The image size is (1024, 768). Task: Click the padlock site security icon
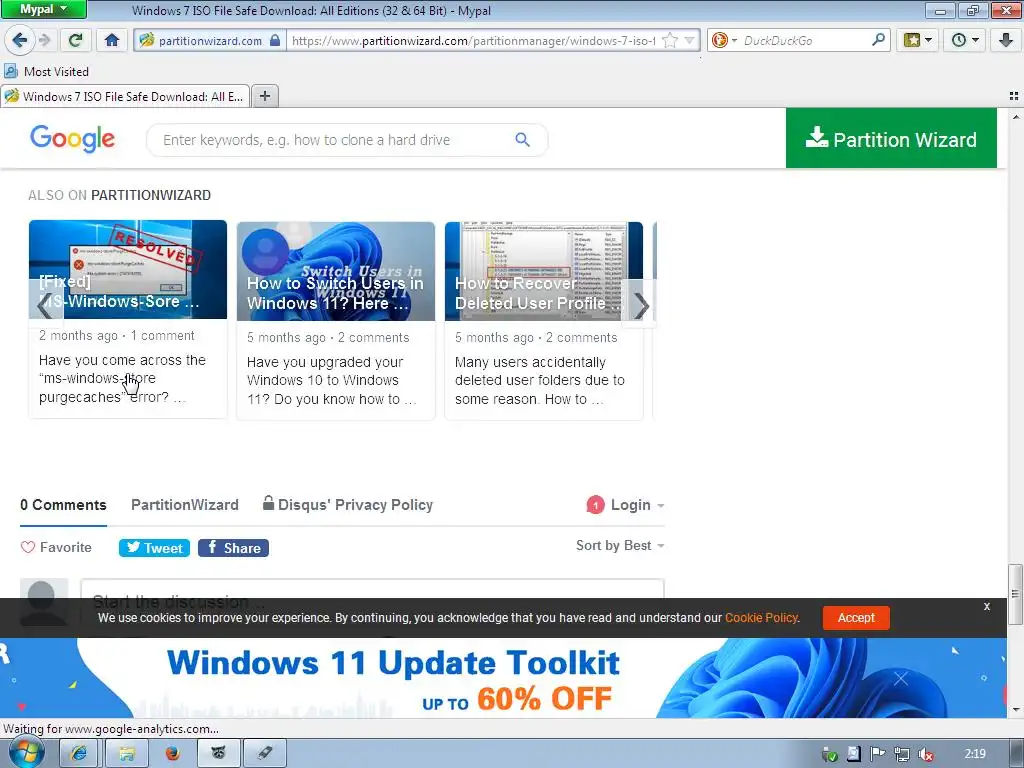click(275, 40)
